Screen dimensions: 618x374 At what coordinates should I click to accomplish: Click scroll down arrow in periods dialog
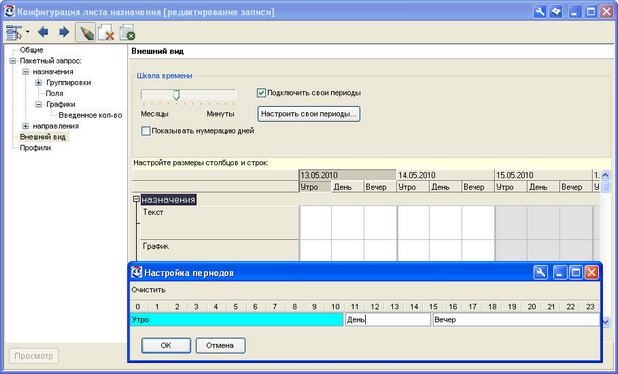606,322
